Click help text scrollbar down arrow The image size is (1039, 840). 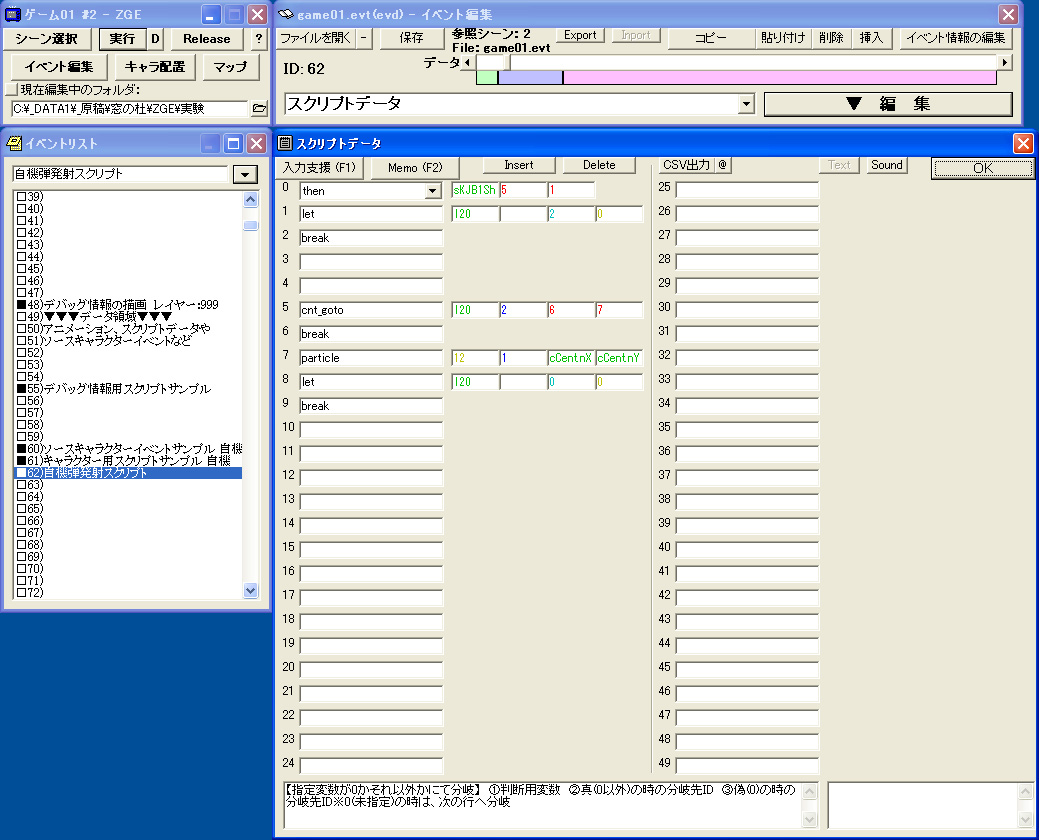coord(809,819)
